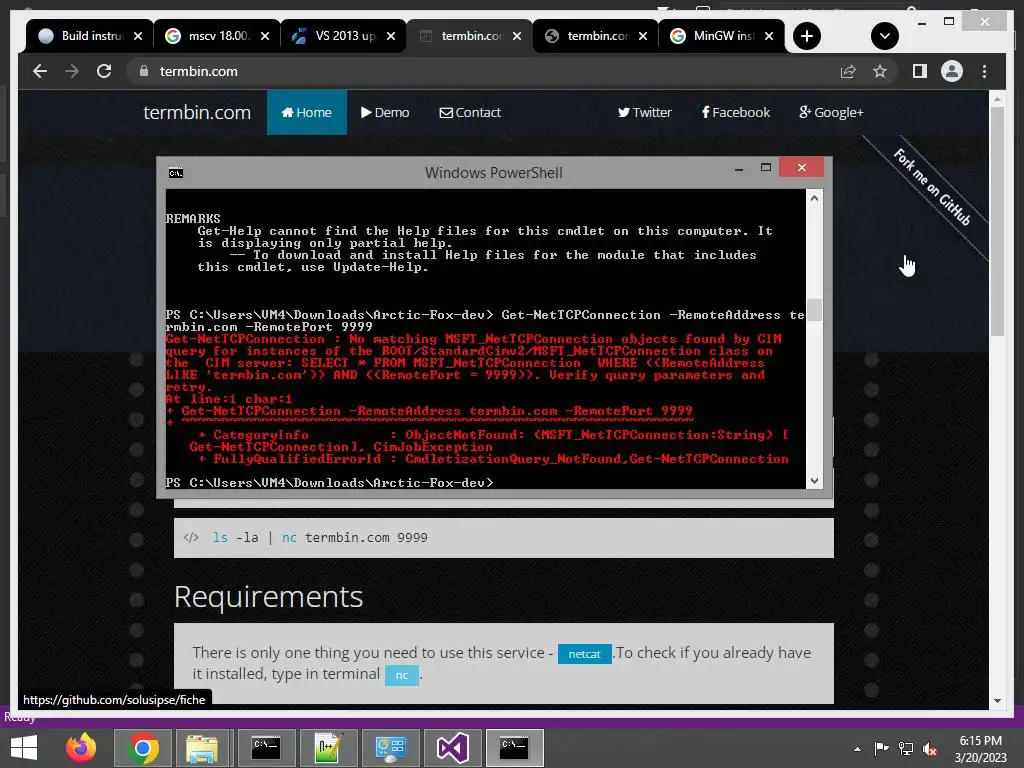
Task: Click the PowerShell prompt line at bottom
Action: [x=329, y=483]
